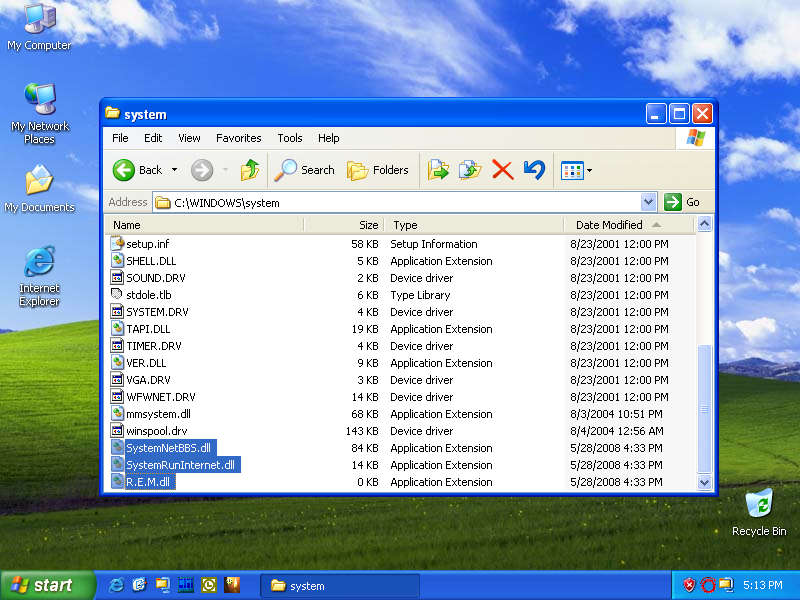This screenshot has width=800, height=600.
Task: Click the scrollbar up arrow
Action: click(x=704, y=223)
